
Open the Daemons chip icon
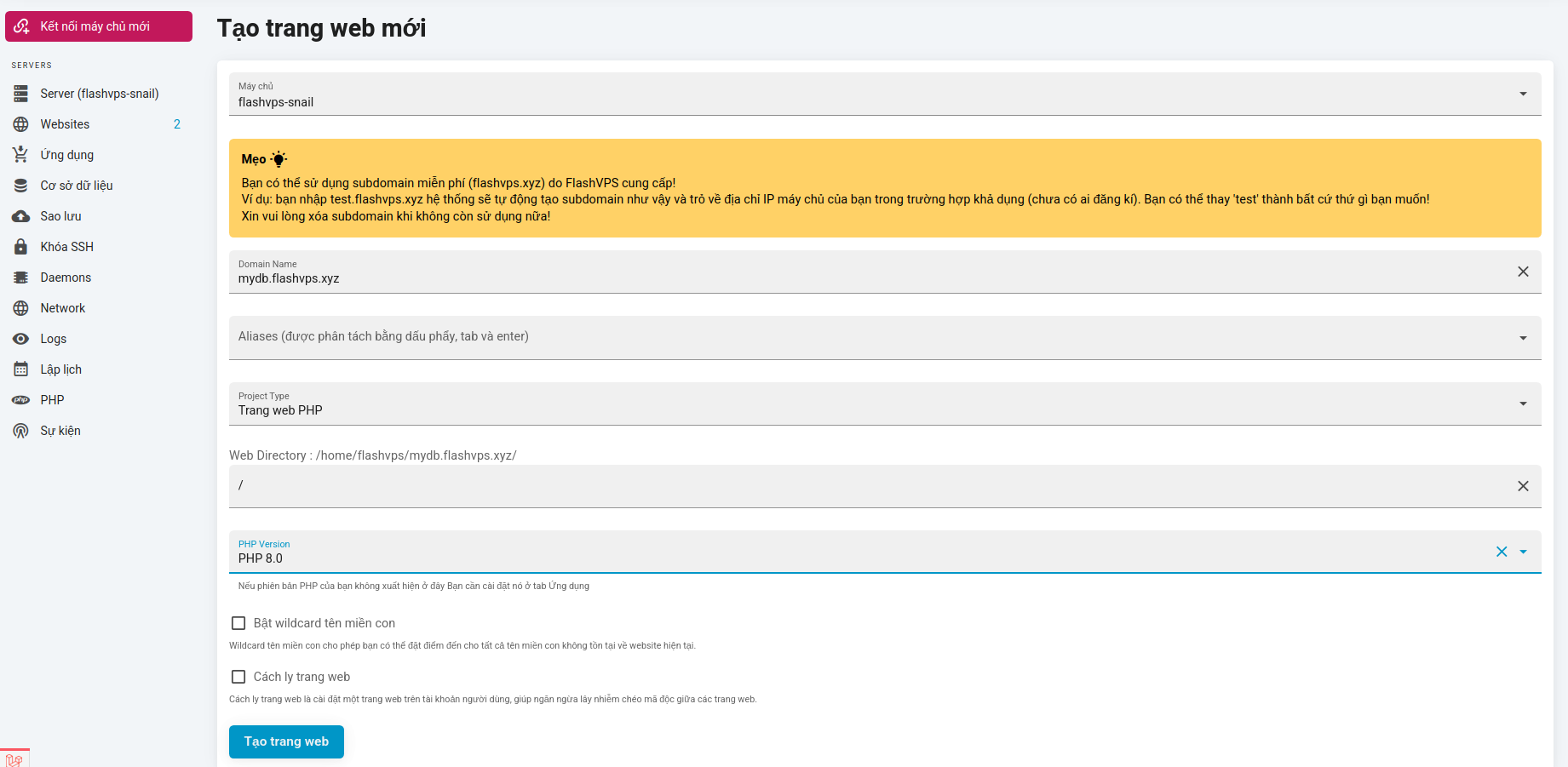(21, 278)
